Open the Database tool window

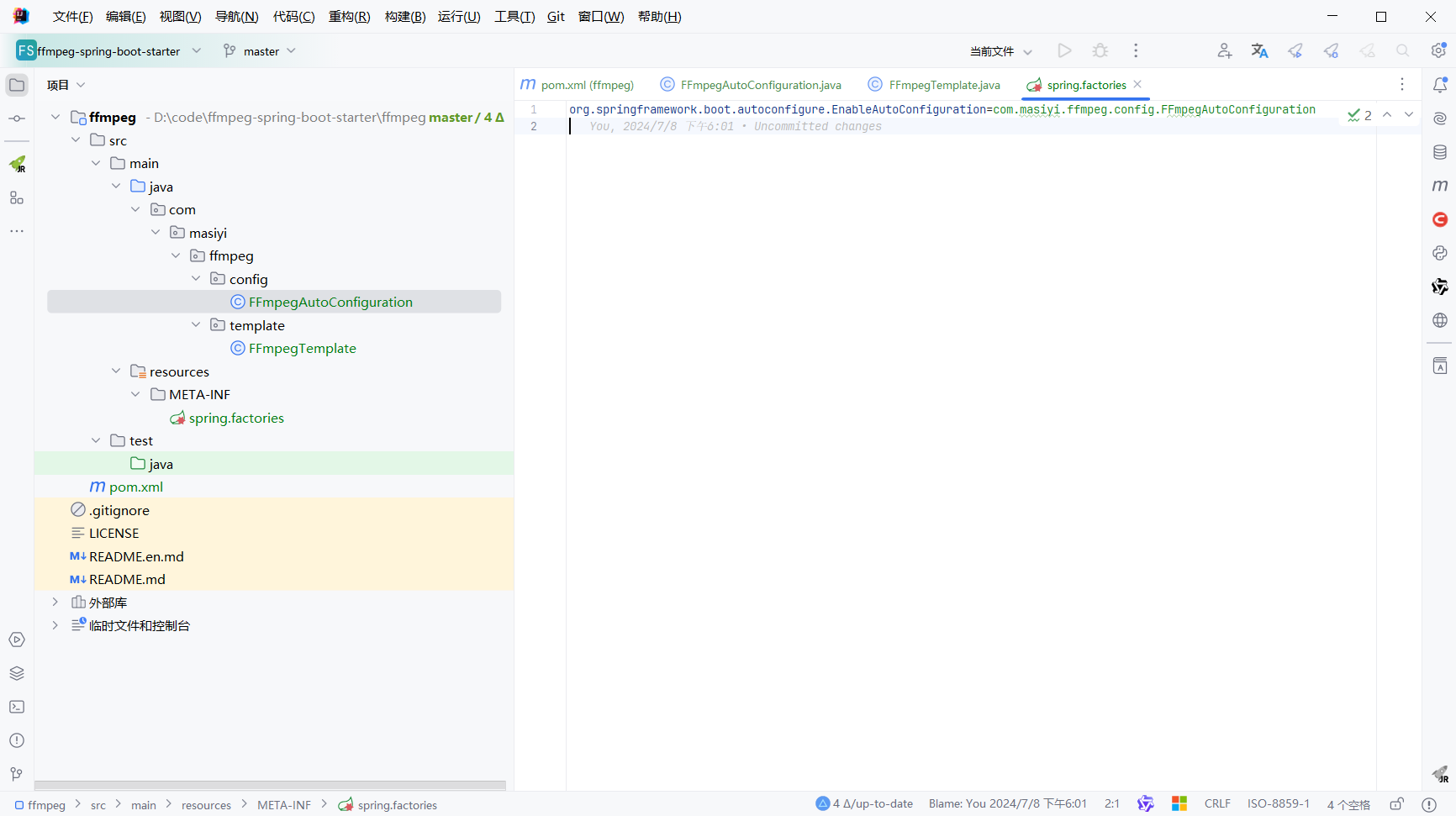click(x=1440, y=152)
